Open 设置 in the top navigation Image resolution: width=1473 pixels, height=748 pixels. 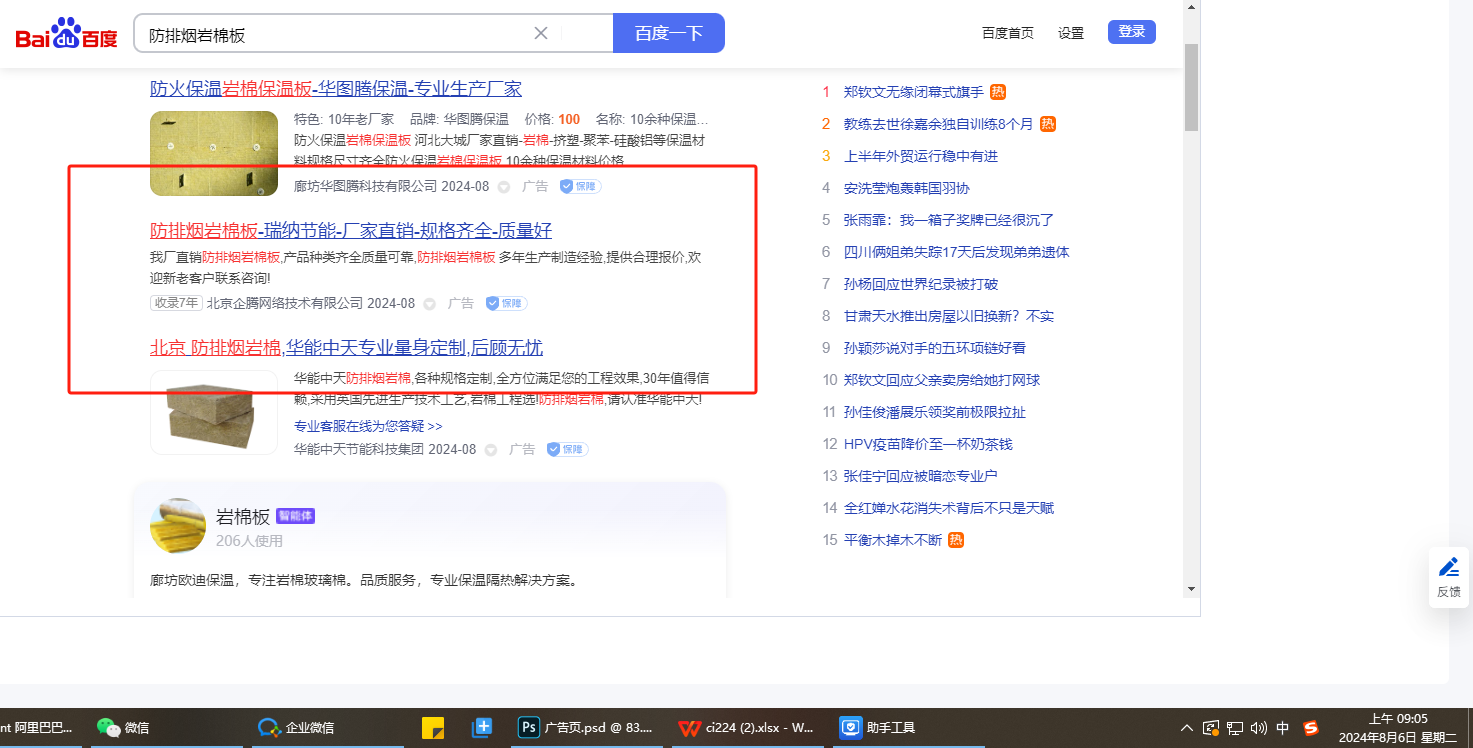pyautogui.click(x=1071, y=33)
